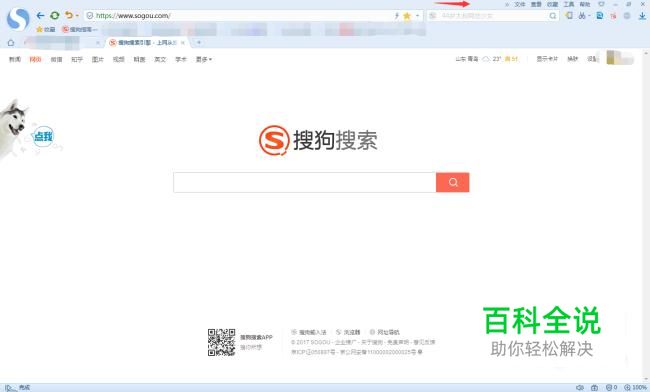Click the 显示卡片 link at top right

point(547,59)
